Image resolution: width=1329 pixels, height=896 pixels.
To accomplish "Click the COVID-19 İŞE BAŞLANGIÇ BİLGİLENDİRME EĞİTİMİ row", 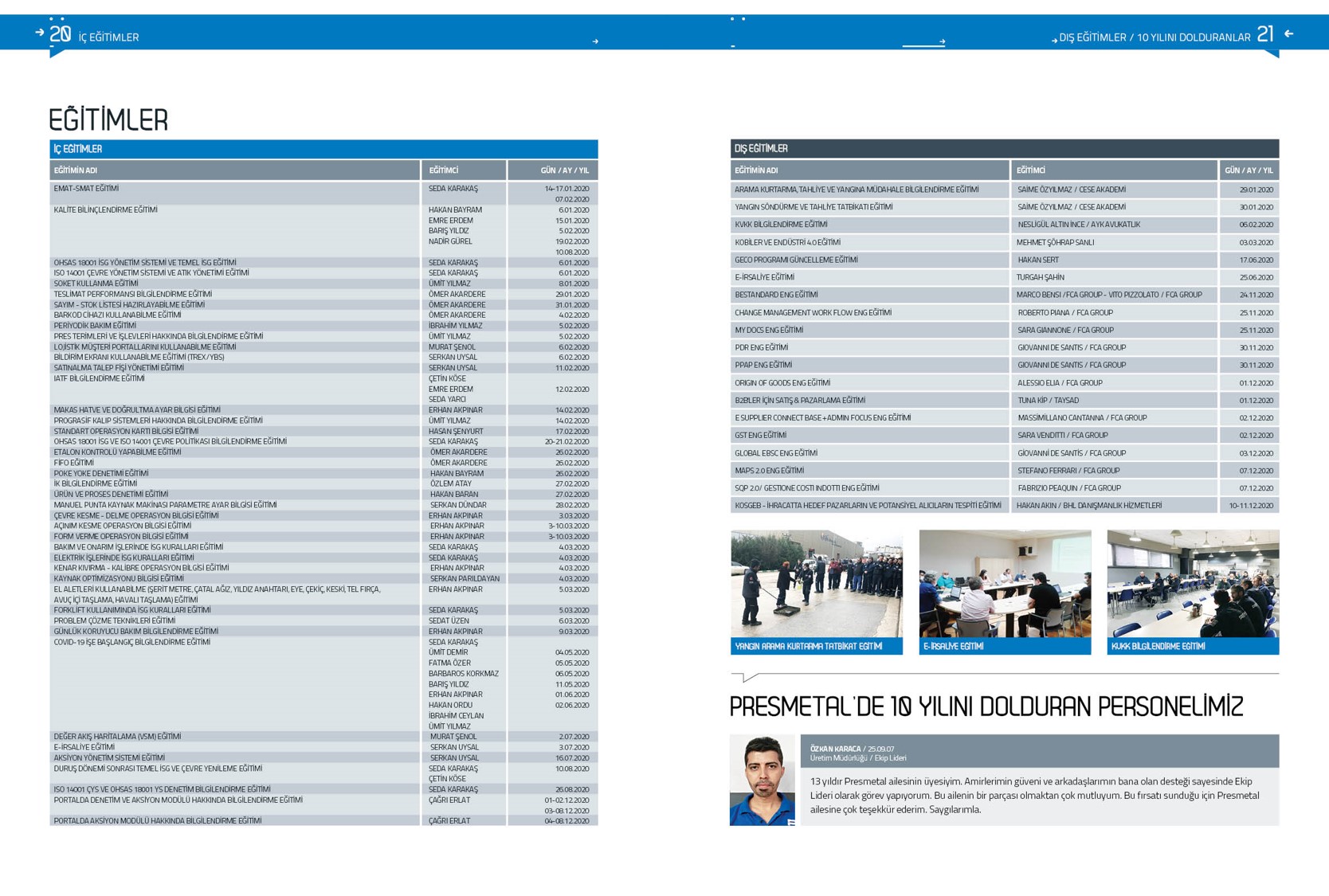I will 132,642.
